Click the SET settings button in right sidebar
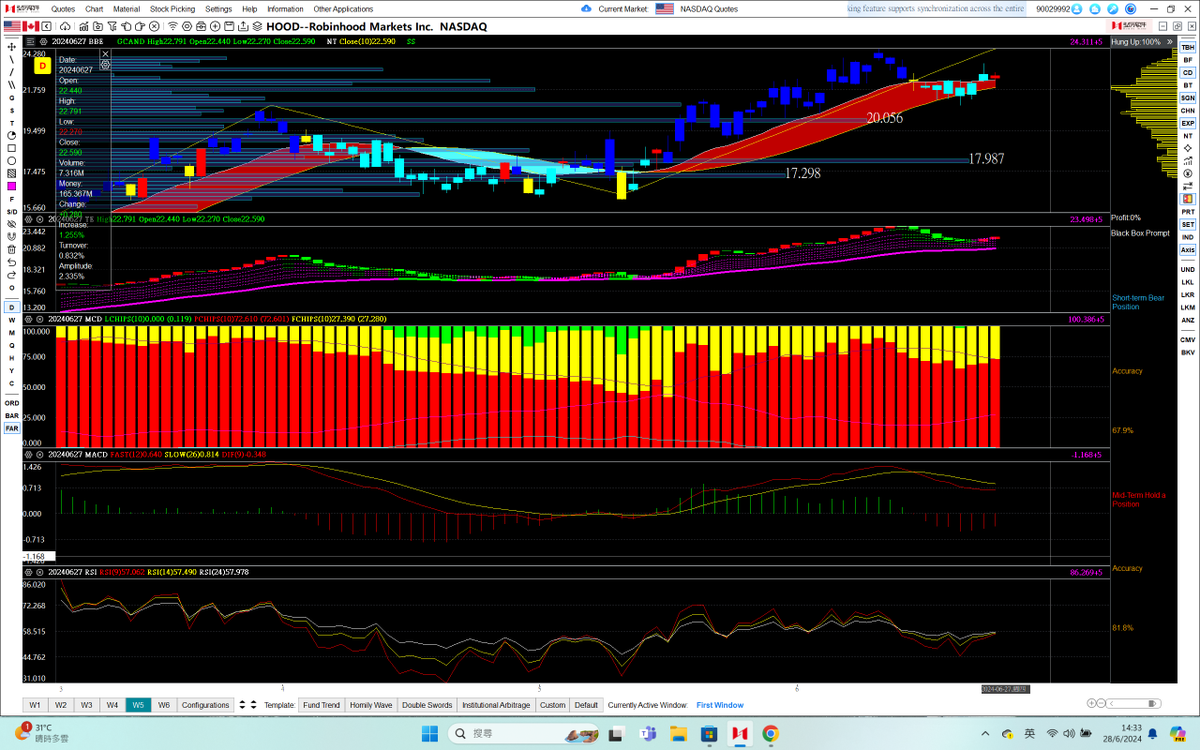Image resolution: width=1200 pixels, height=750 pixels. pyautogui.click(x=1187, y=224)
